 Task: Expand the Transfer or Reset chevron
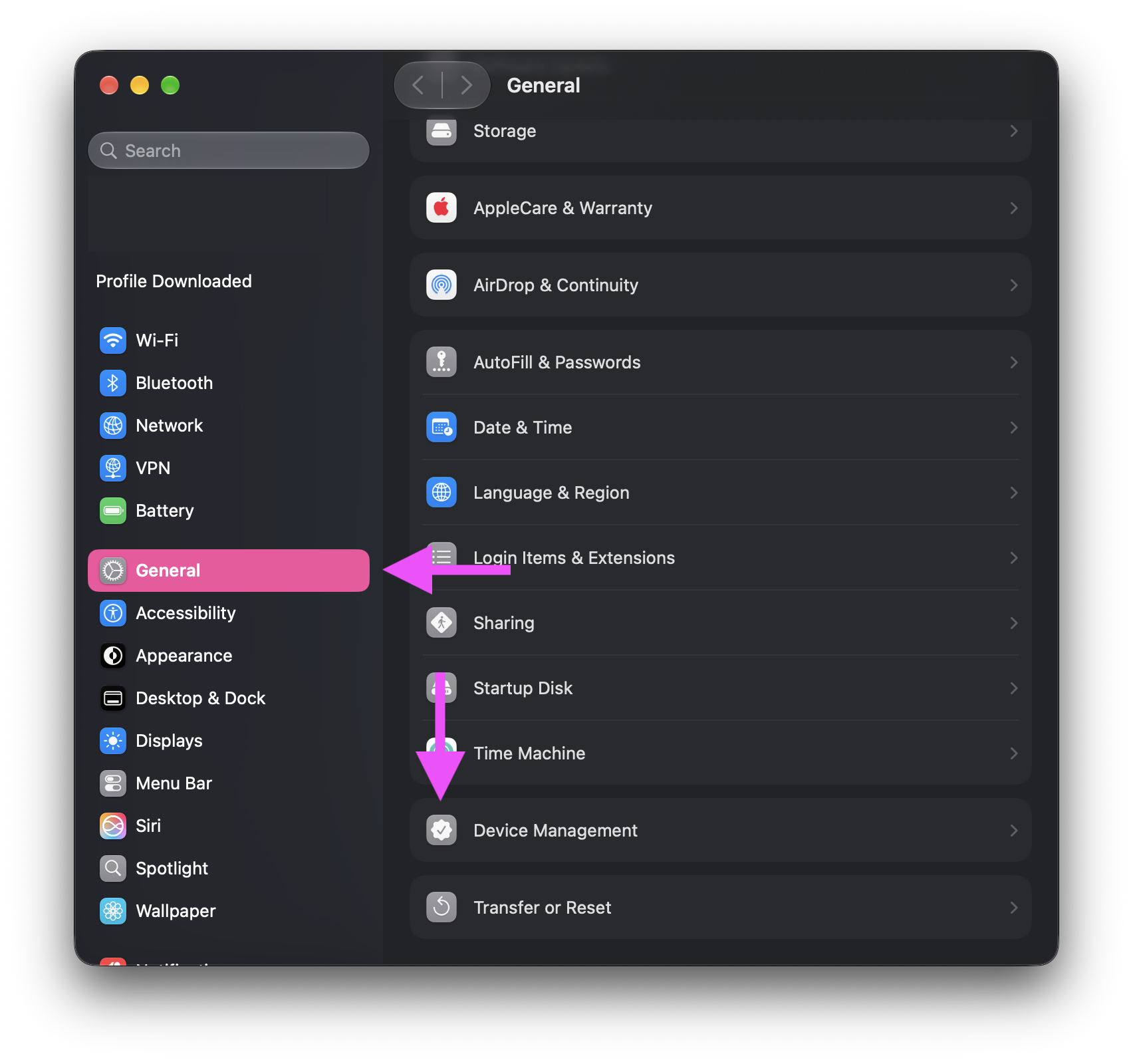[x=1014, y=908]
